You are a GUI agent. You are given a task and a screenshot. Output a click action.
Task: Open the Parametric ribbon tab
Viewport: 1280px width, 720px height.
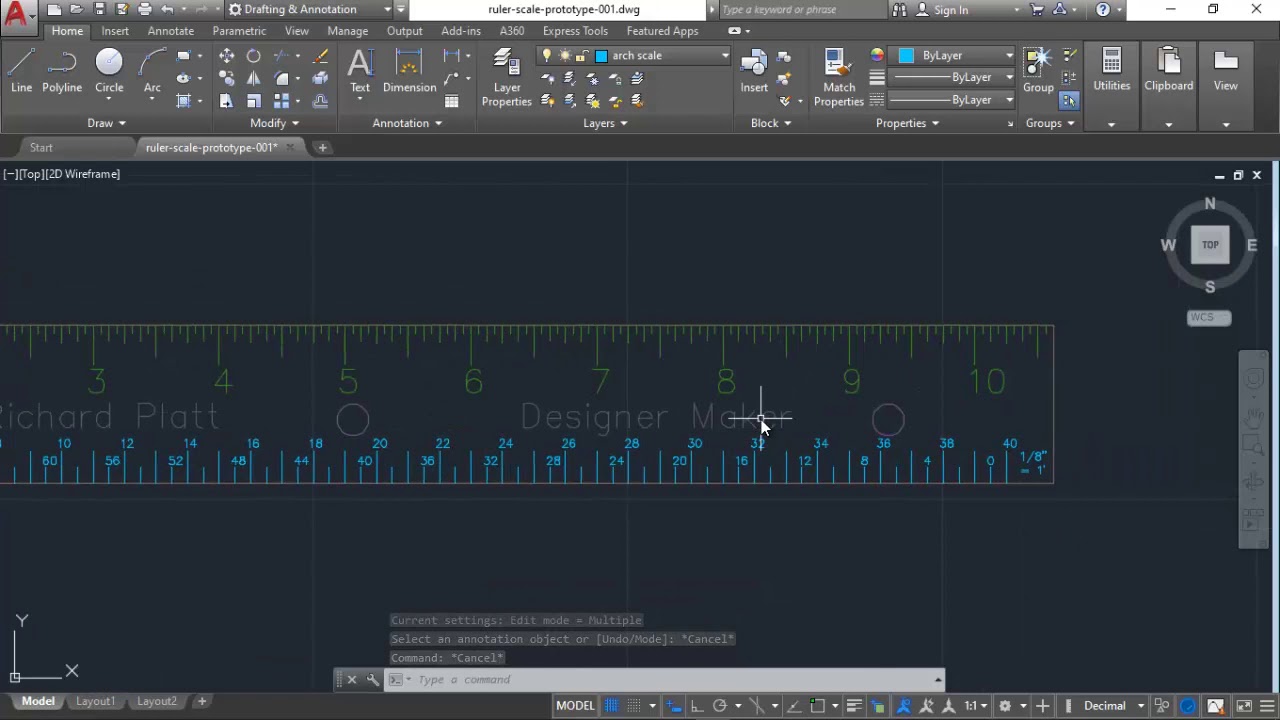(x=239, y=31)
